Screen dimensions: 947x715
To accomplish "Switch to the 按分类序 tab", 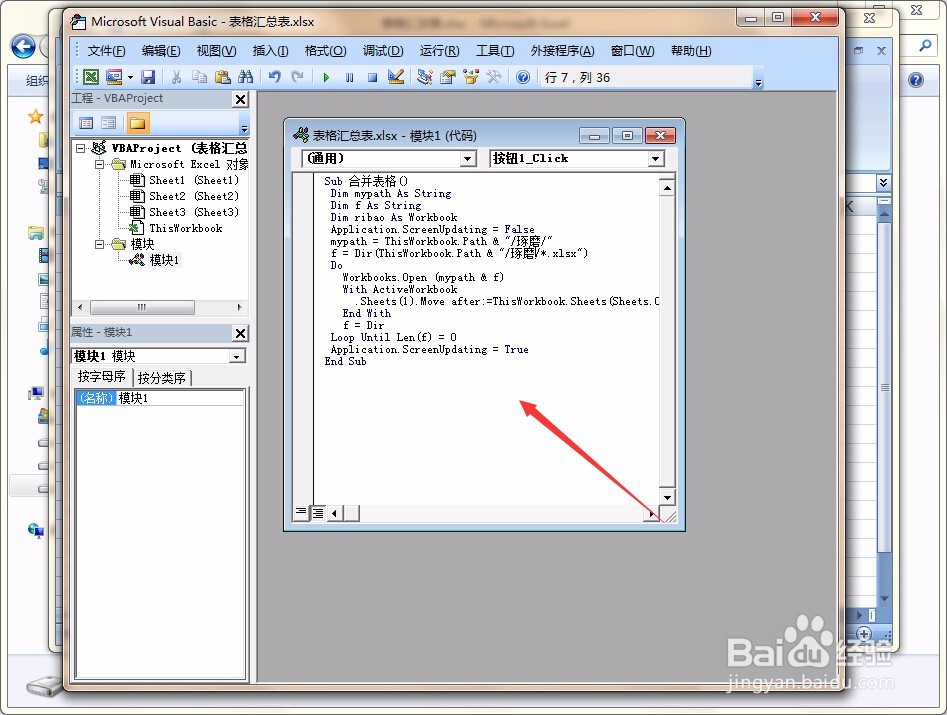I will click(161, 378).
